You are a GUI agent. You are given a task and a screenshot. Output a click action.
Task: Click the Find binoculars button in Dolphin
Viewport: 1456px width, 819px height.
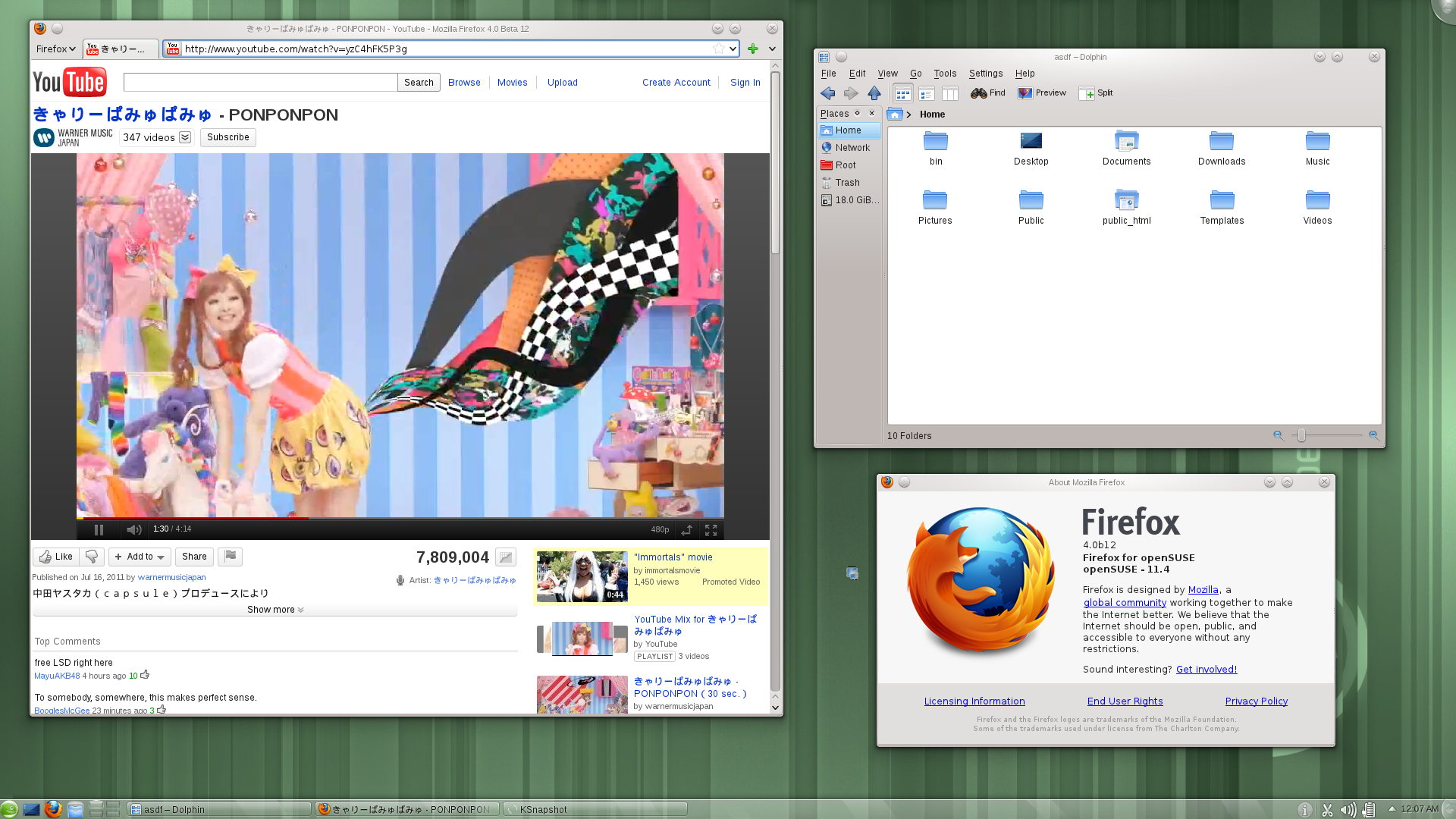tap(988, 93)
